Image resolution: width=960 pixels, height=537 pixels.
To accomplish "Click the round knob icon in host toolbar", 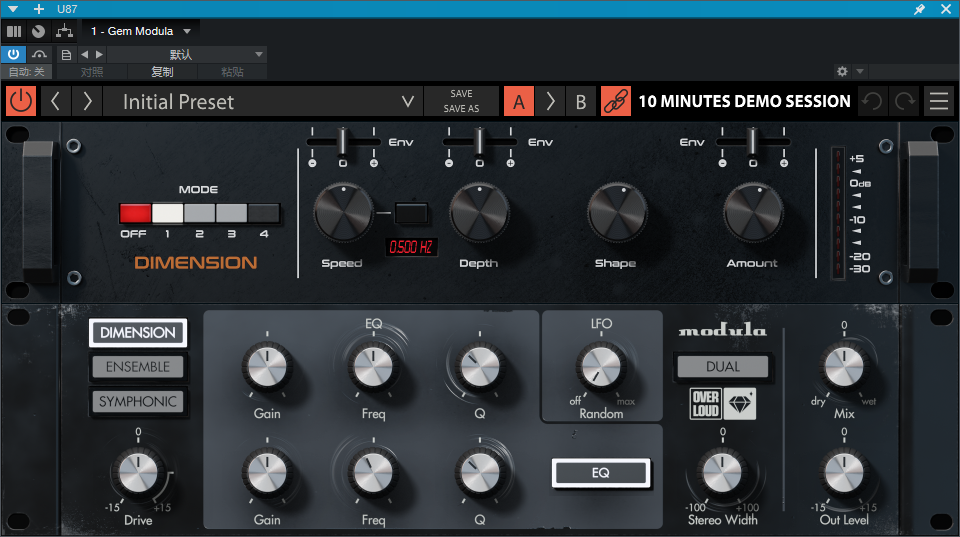I will tap(39, 31).
